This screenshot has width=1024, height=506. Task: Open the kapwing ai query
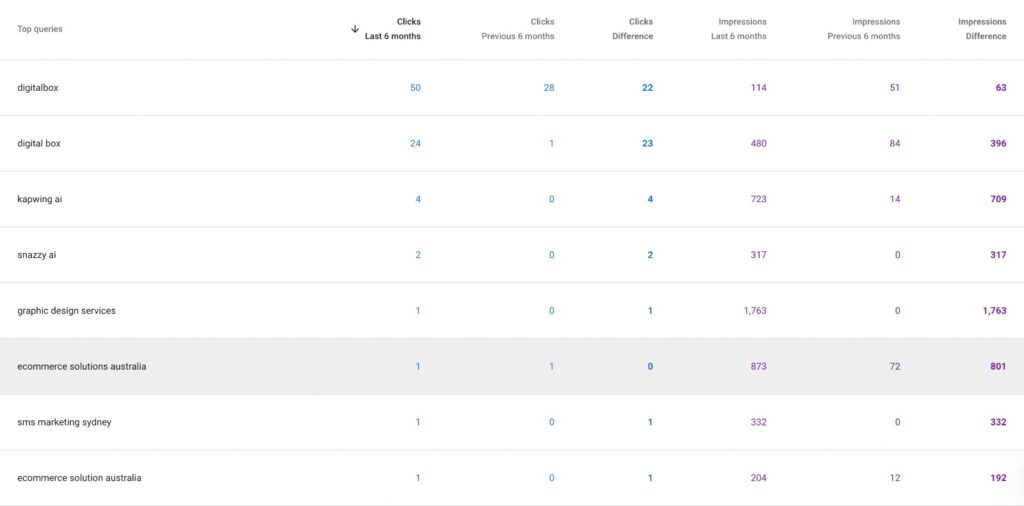[x=40, y=199]
